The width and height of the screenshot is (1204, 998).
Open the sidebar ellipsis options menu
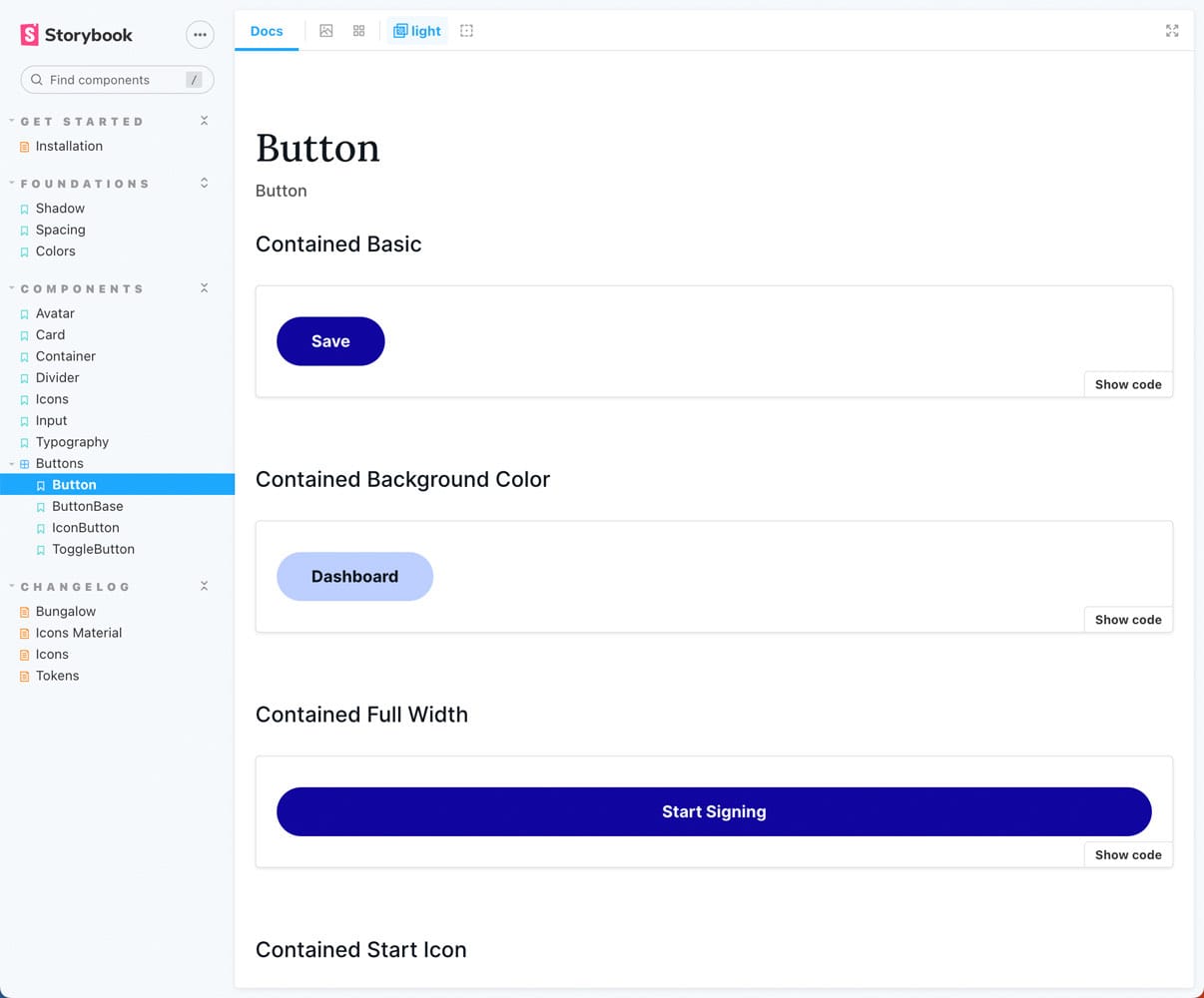(200, 35)
